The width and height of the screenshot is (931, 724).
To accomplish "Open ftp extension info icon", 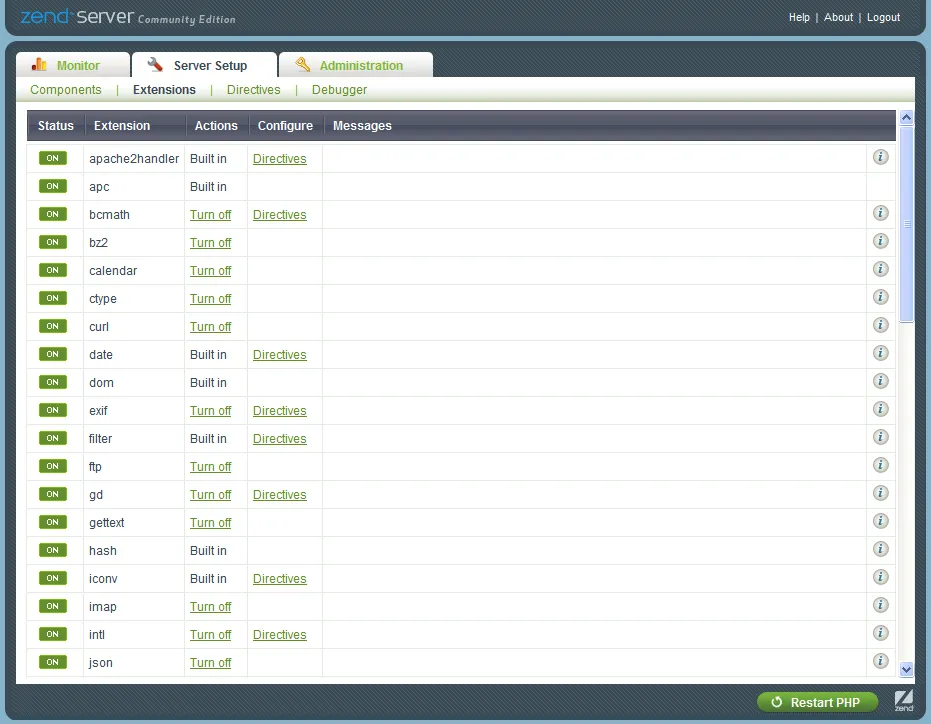I will 881,465.
